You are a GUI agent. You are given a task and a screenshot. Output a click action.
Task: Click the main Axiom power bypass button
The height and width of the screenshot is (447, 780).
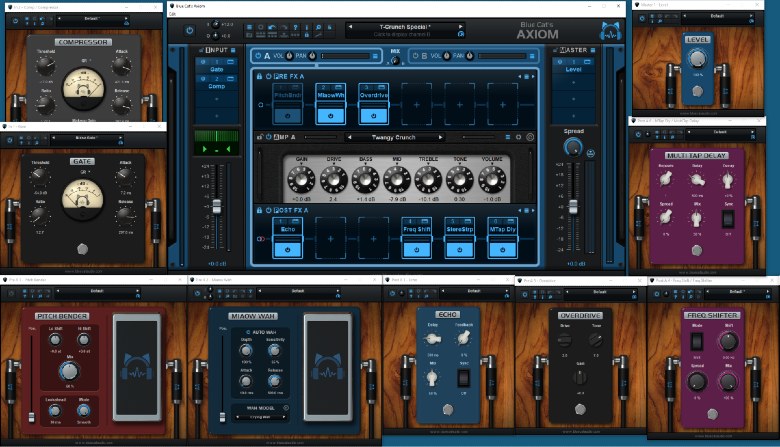[x=190, y=31]
